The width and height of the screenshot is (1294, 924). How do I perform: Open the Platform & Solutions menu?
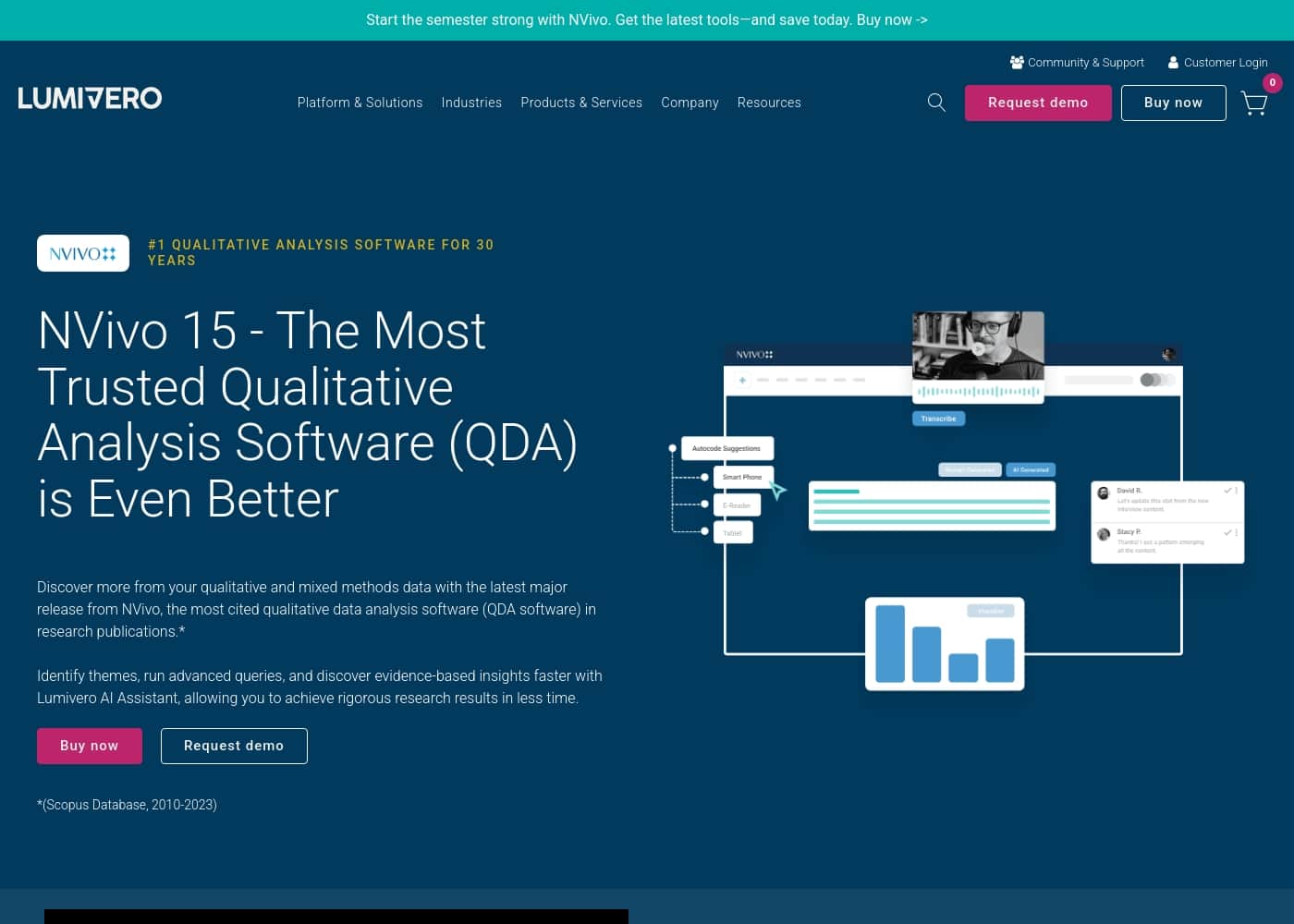(x=360, y=103)
